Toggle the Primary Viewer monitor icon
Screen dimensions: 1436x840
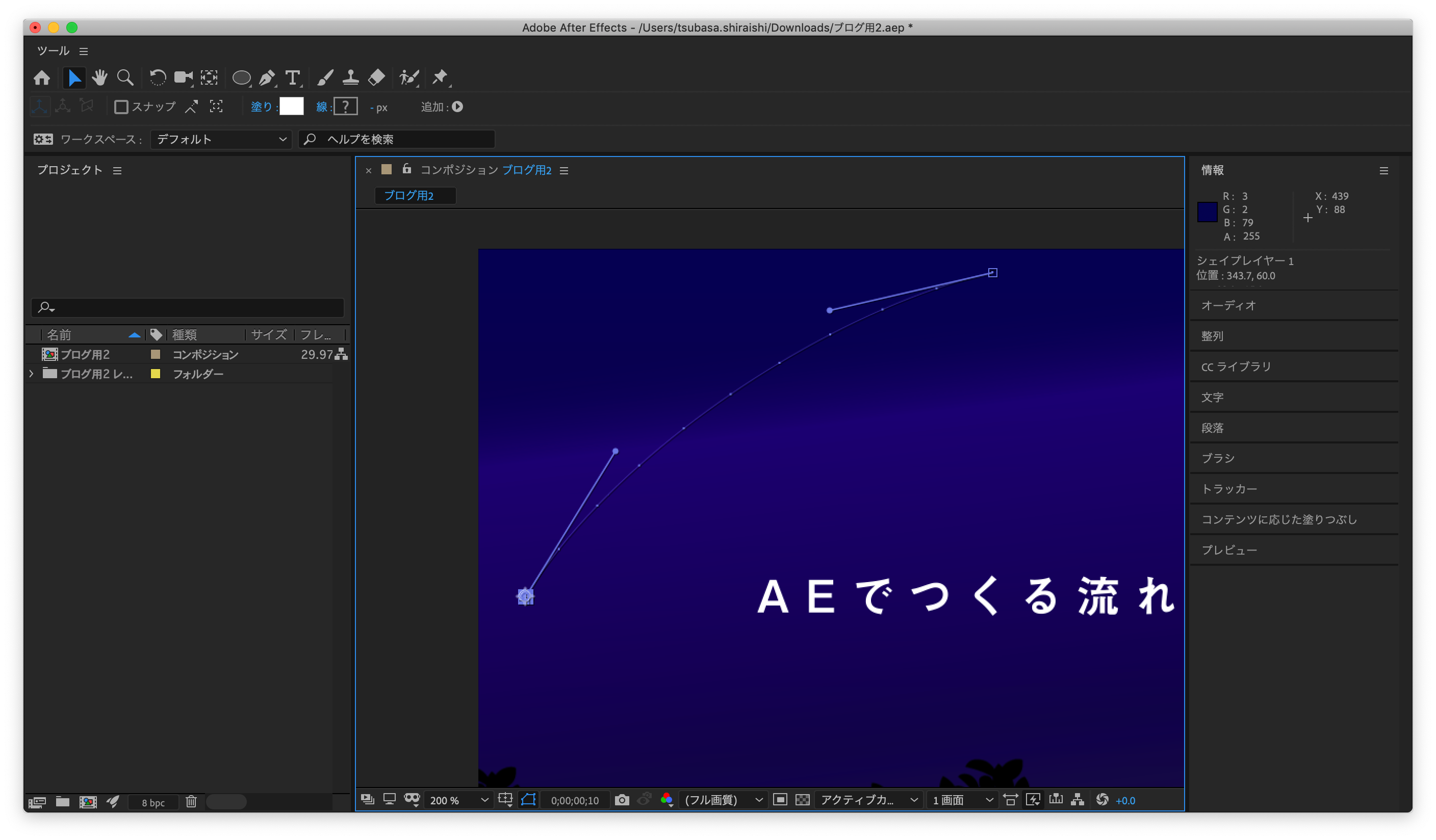[389, 800]
